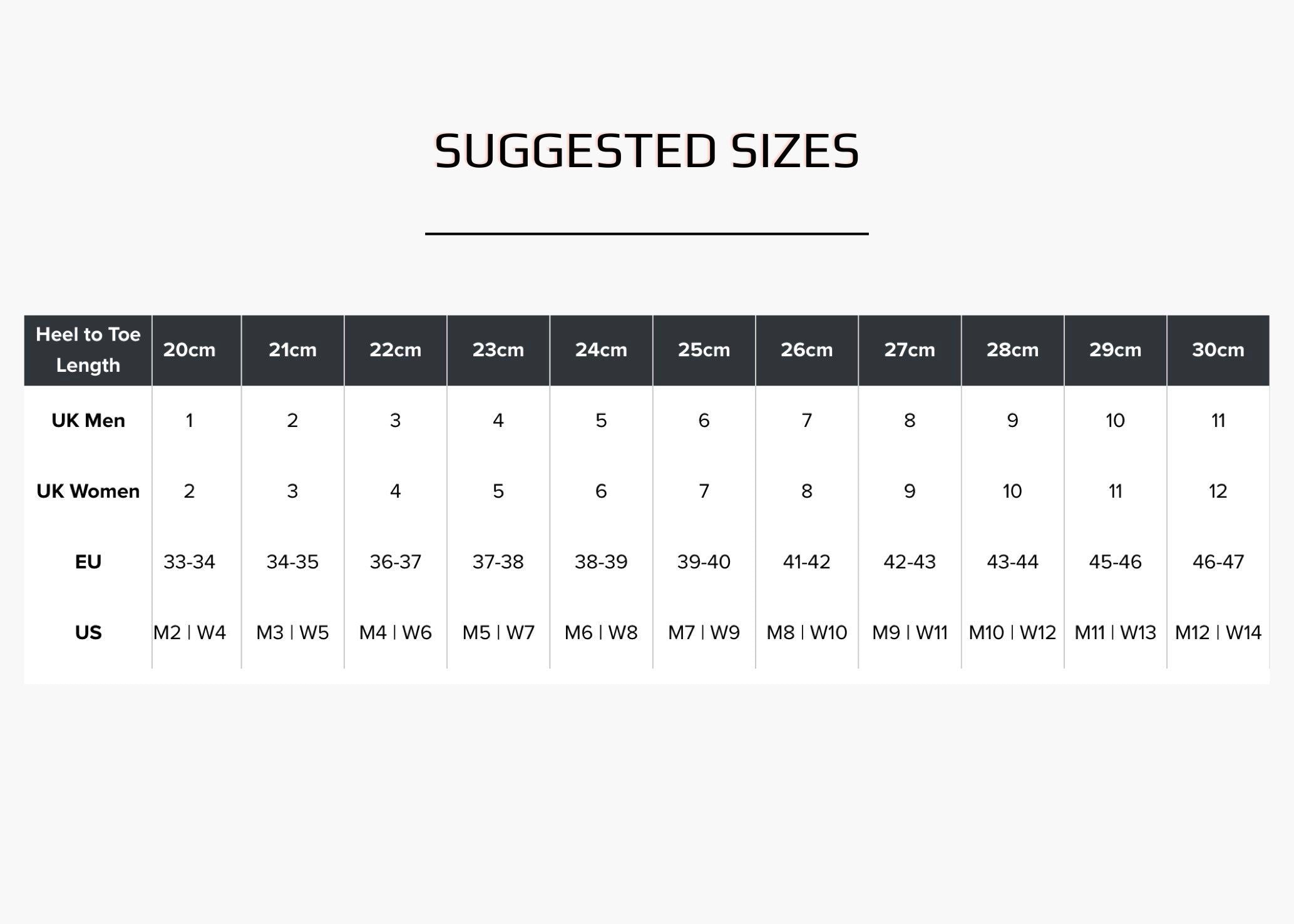Select the US M7 | W9 cell
Screen dimensions: 1294x924
pos(704,633)
